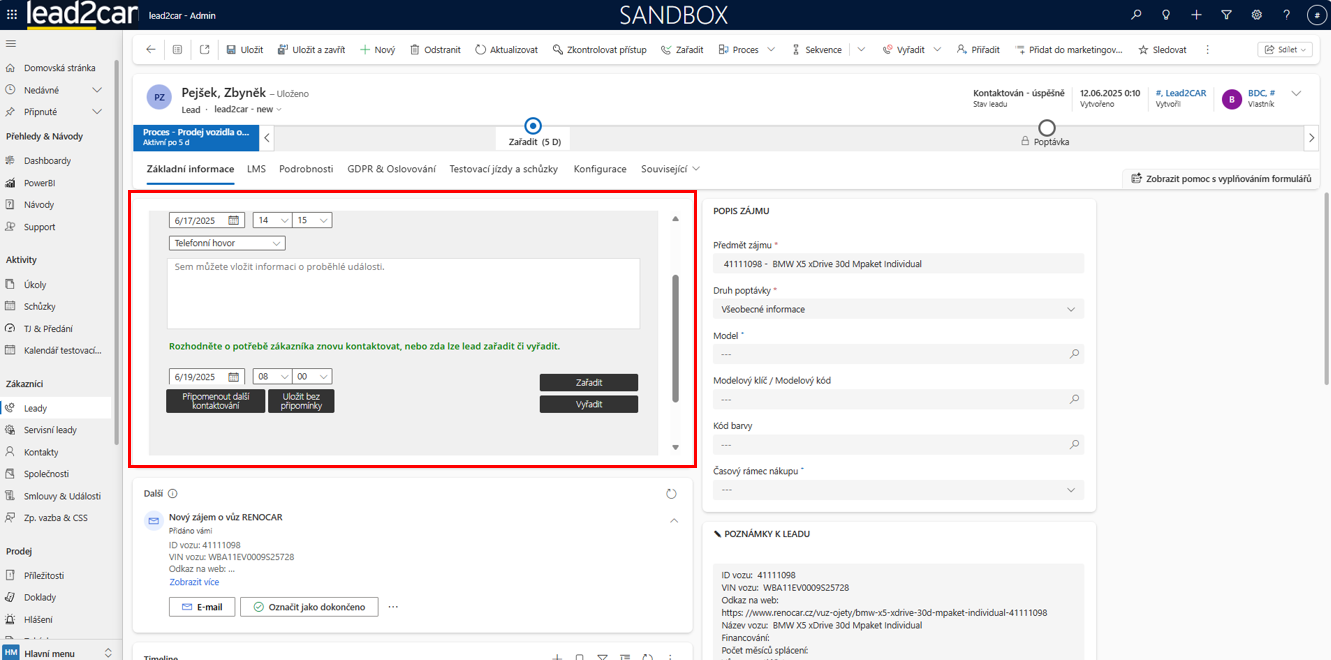Image resolution: width=1331 pixels, height=660 pixels.
Task: Open calendar picker for 6/17/2025 date
Action: (x=234, y=220)
